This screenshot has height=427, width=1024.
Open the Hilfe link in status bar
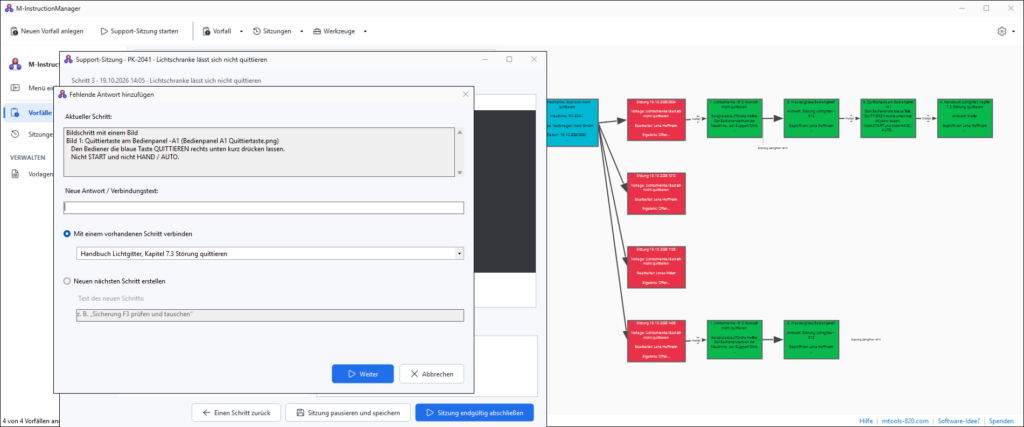pyautogui.click(x=866, y=421)
